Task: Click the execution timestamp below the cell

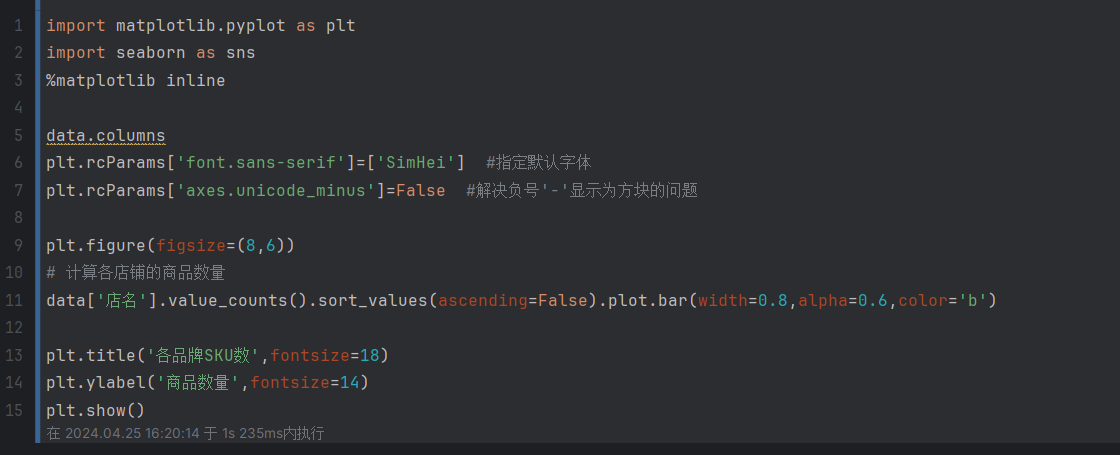Action: pyautogui.click(x=185, y=434)
